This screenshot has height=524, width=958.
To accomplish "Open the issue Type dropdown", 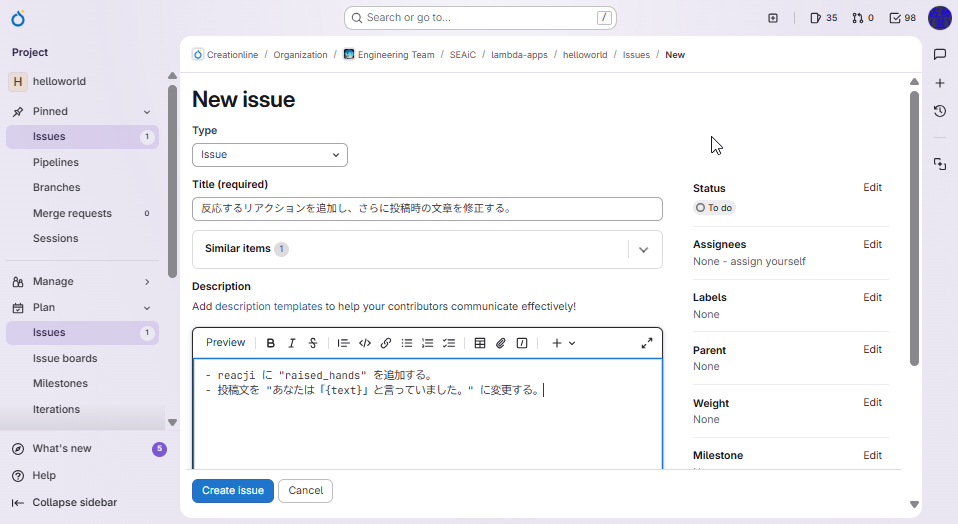I will pos(270,155).
